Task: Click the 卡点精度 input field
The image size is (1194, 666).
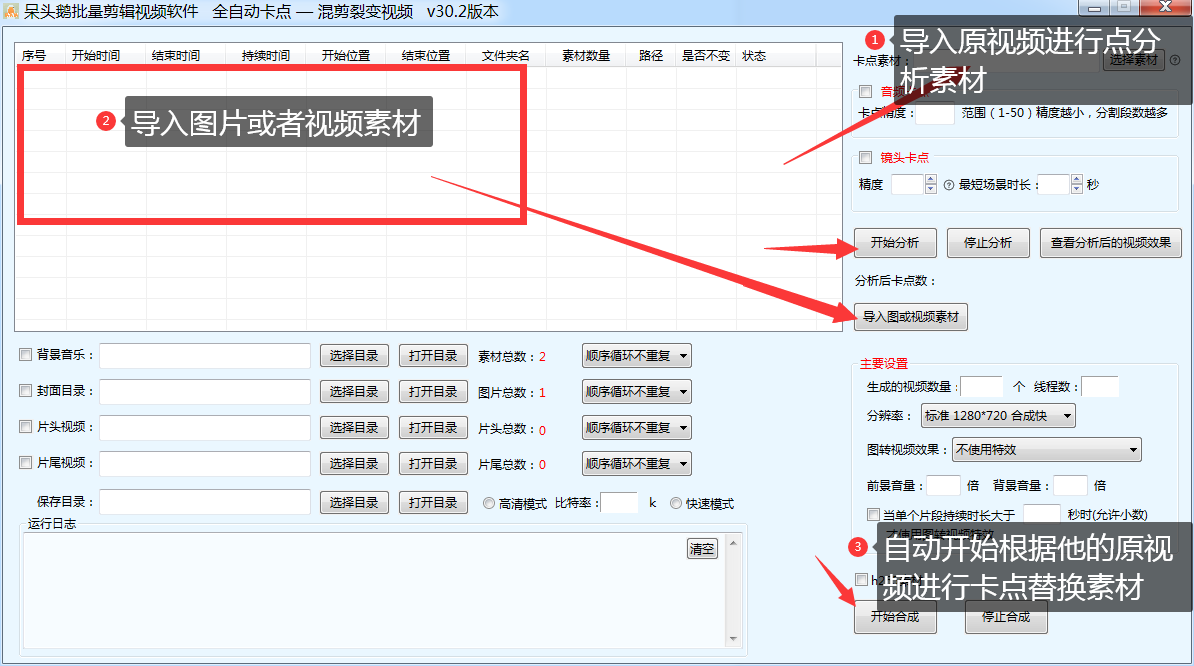Action: click(934, 113)
